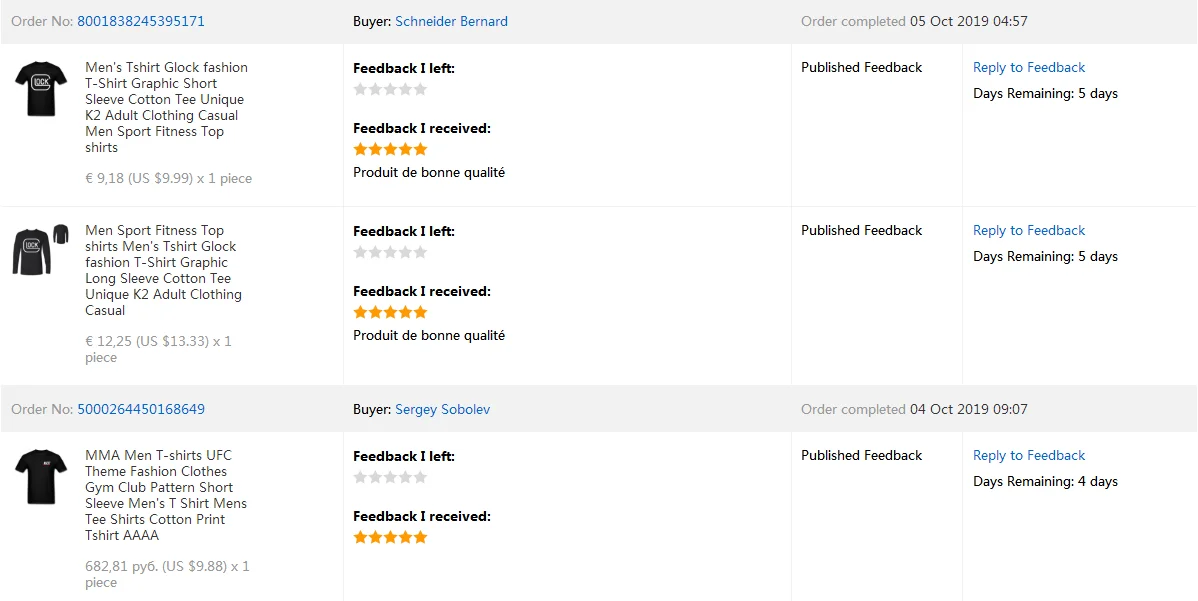Reply to Feedback for short sleeve Glock shirt
Image resolution: width=1198 pixels, height=601 pixels.
(x=1029, y=67)
